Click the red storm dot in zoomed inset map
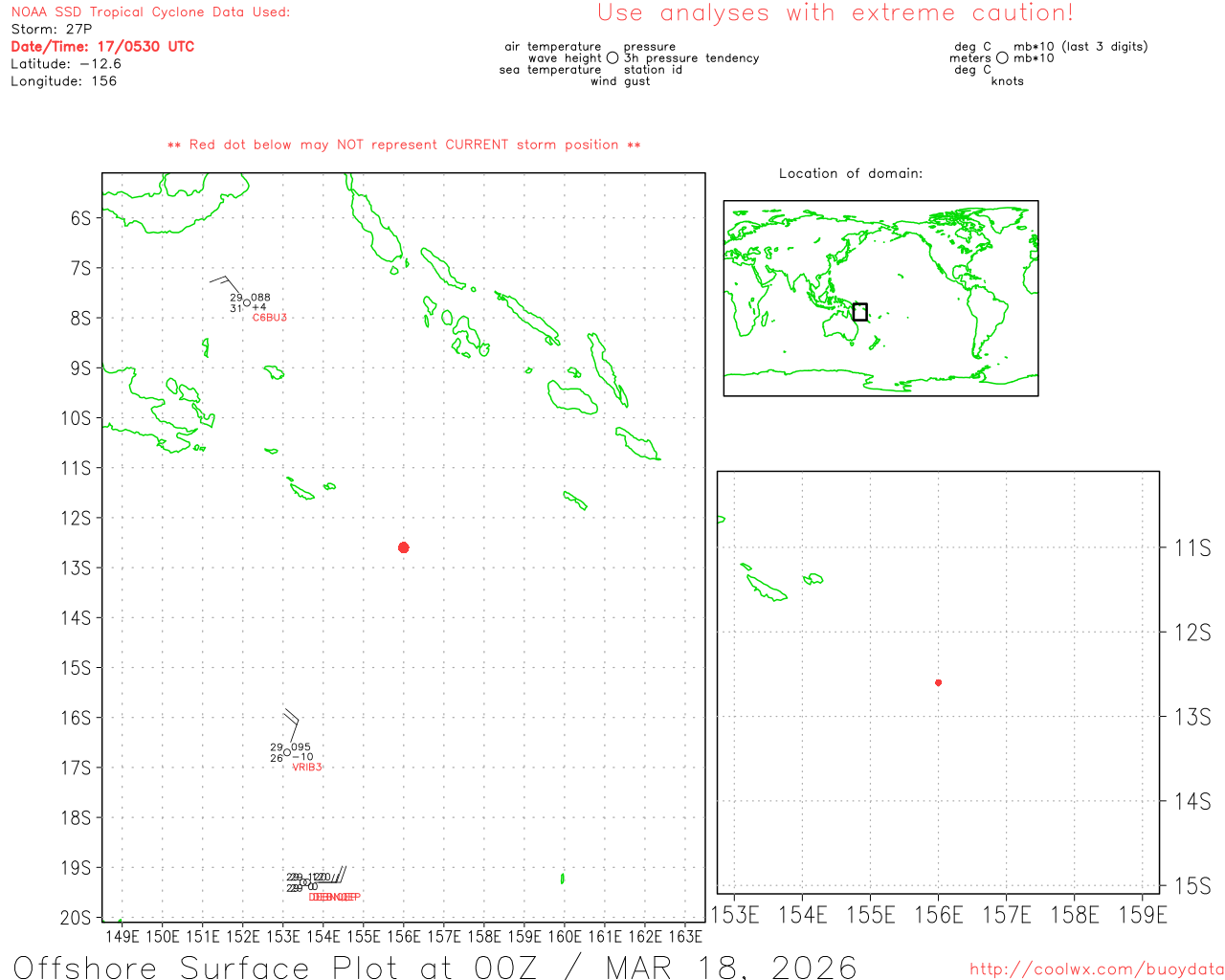 pyautogui.click(x=938, y=682)
